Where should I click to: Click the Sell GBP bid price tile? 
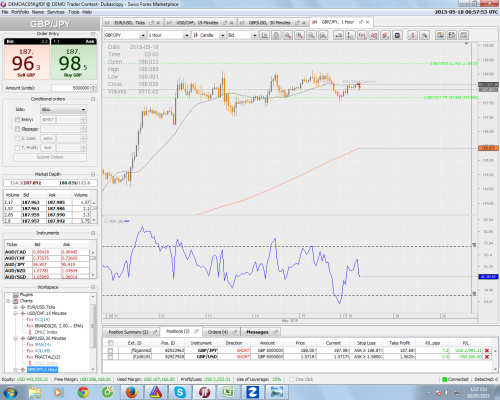27,59
